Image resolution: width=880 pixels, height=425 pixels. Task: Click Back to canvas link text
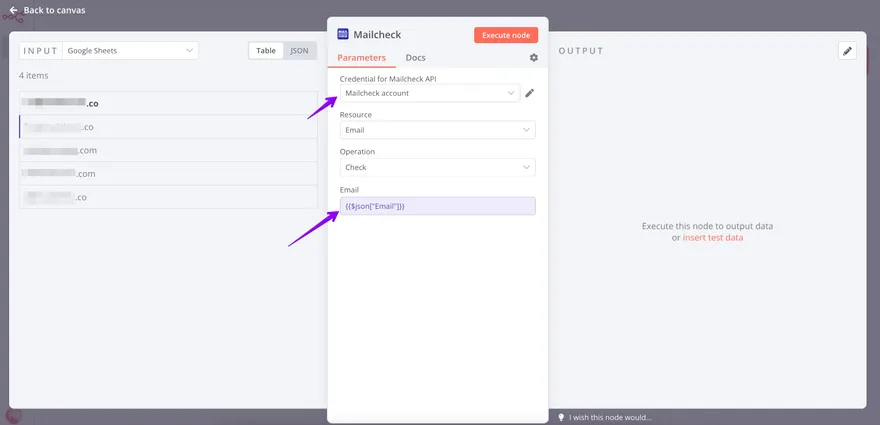tap(54, 10)
